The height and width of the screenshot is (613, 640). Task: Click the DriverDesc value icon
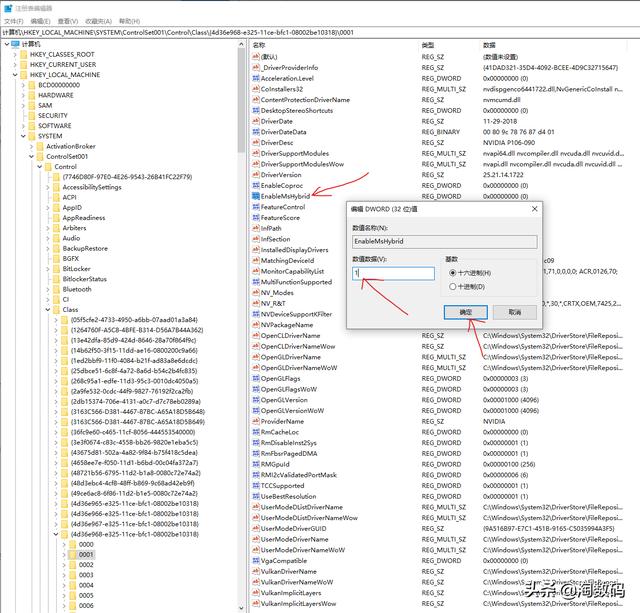tap(256, 143)
